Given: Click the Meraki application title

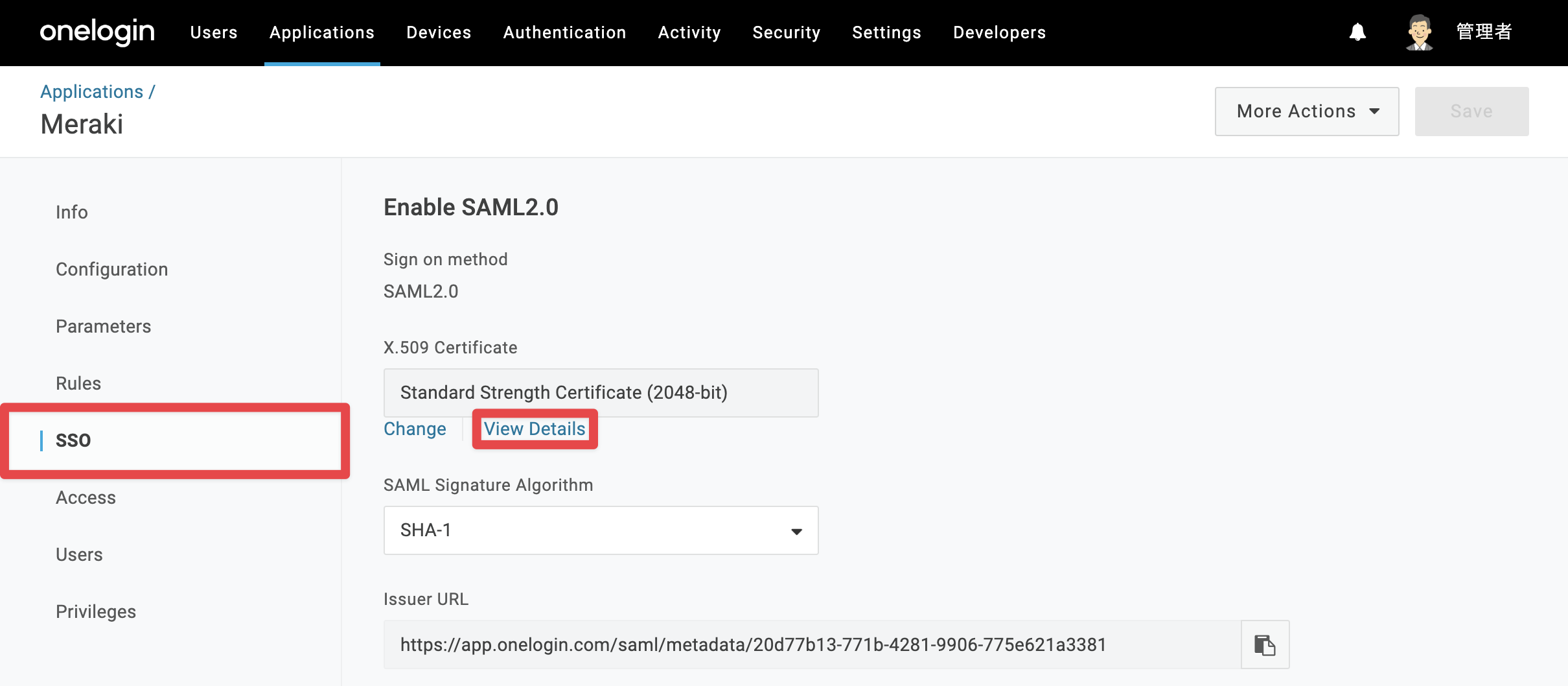Looking at the screenshot, I should pyautogui.click(x=82, y=124).
